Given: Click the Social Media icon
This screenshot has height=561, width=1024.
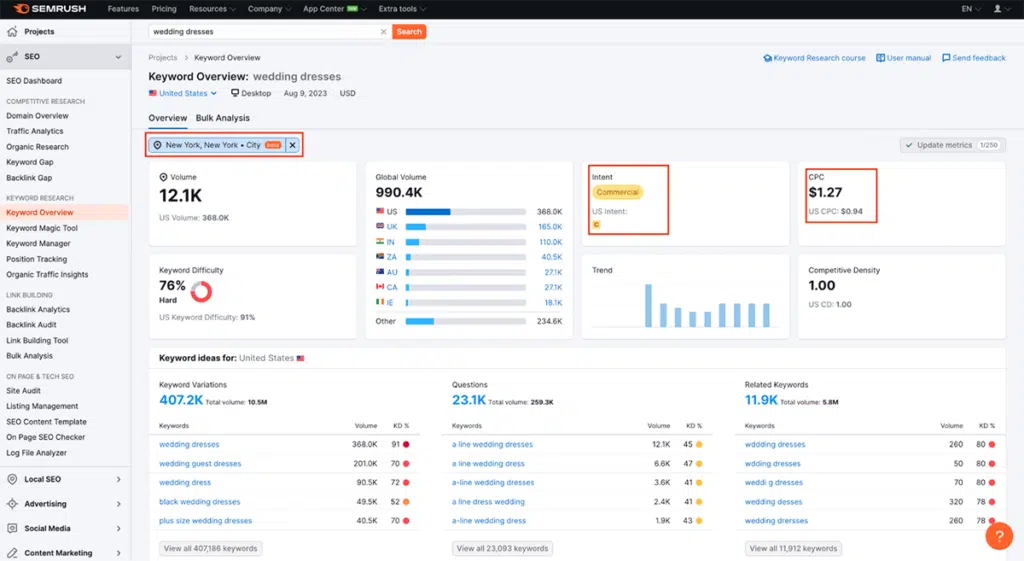Looking at the screenshot, I should tap(12, 528).
